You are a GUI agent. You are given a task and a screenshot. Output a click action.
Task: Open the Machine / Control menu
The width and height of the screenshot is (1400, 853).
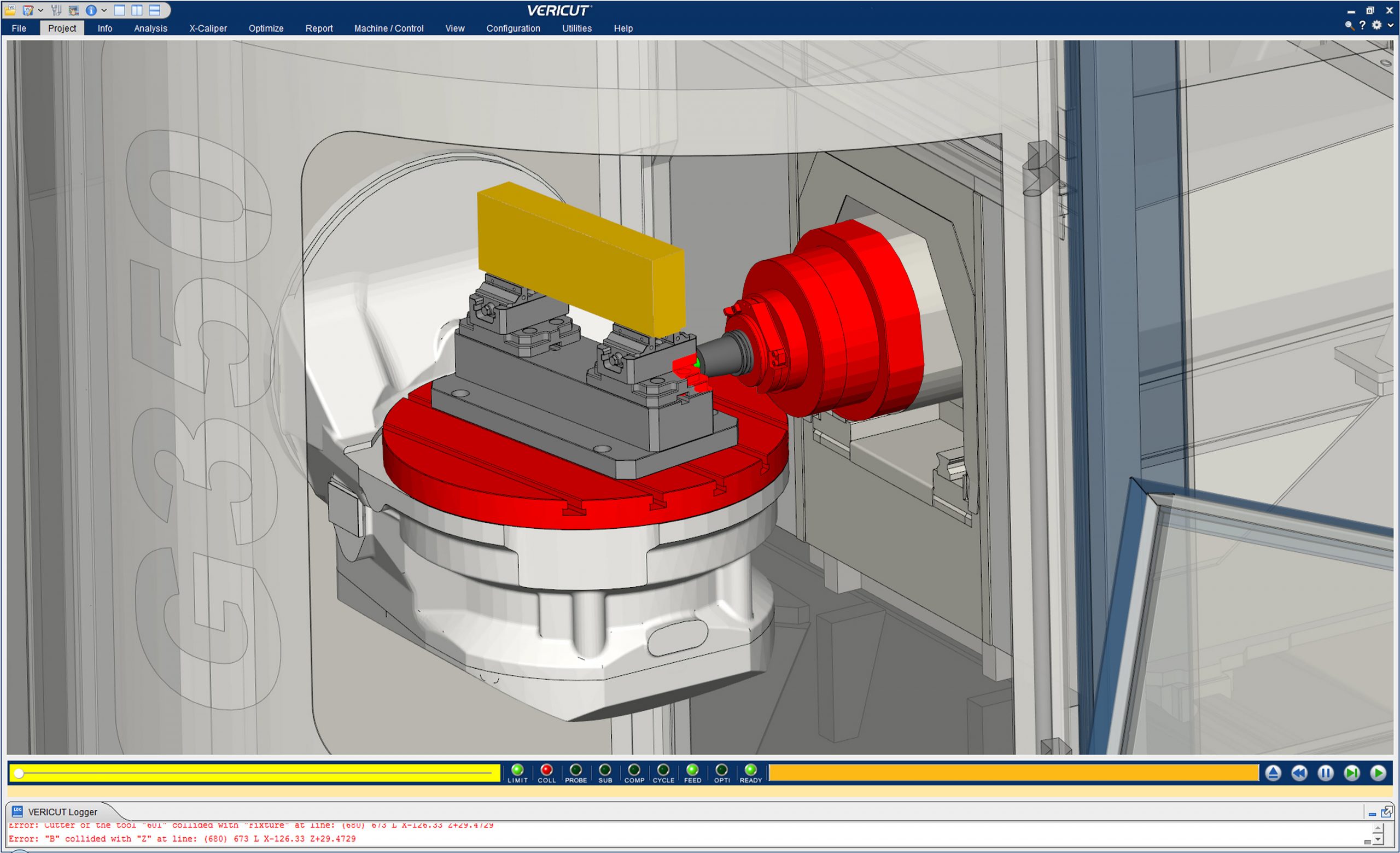[389, 28]
